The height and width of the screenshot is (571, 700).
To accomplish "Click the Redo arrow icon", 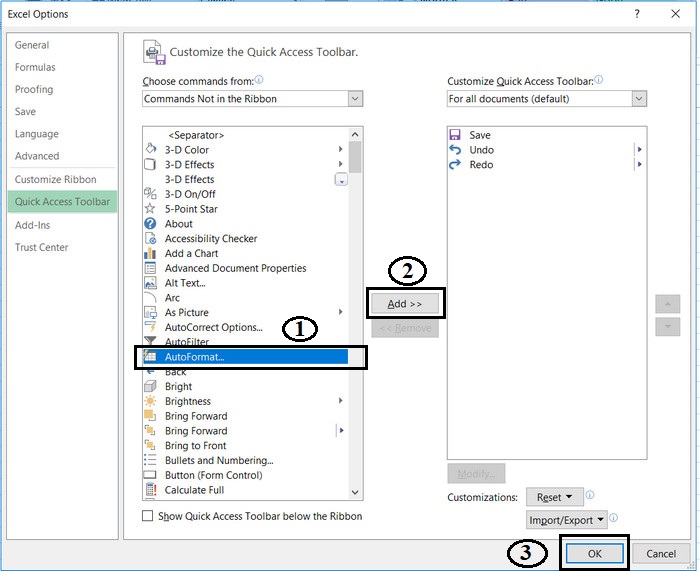I will coord(455,164).
